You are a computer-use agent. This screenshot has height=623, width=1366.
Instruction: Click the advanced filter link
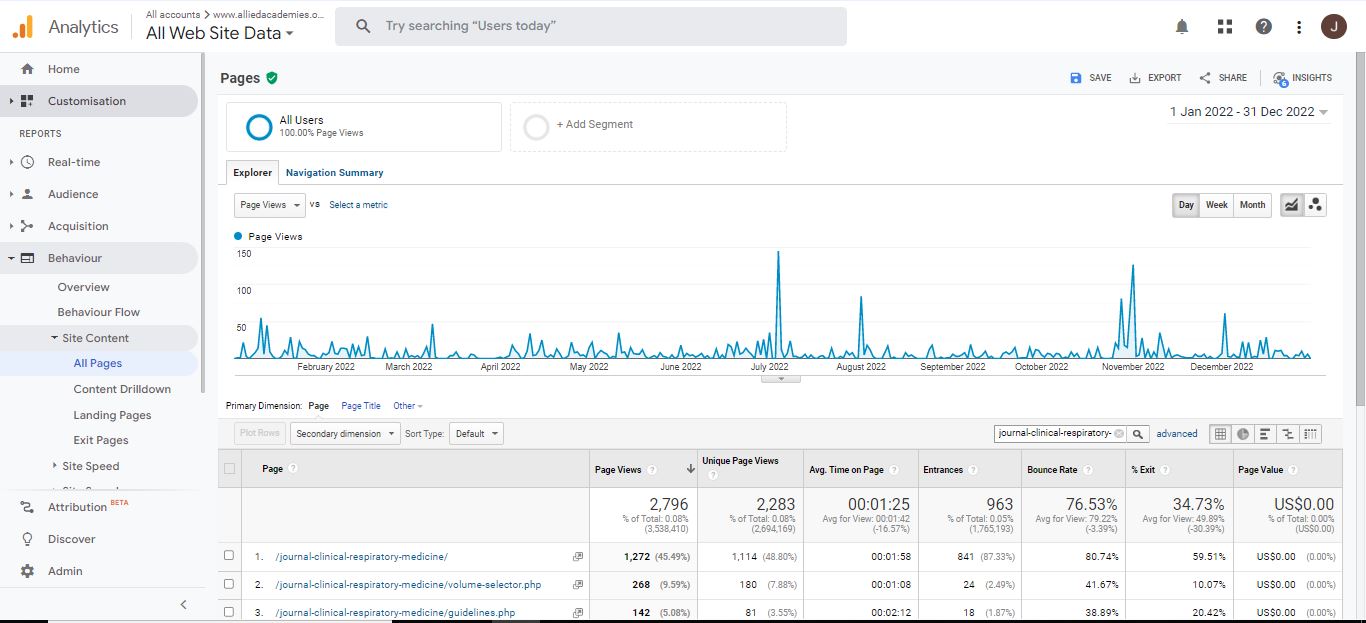tap(1176, 434)
